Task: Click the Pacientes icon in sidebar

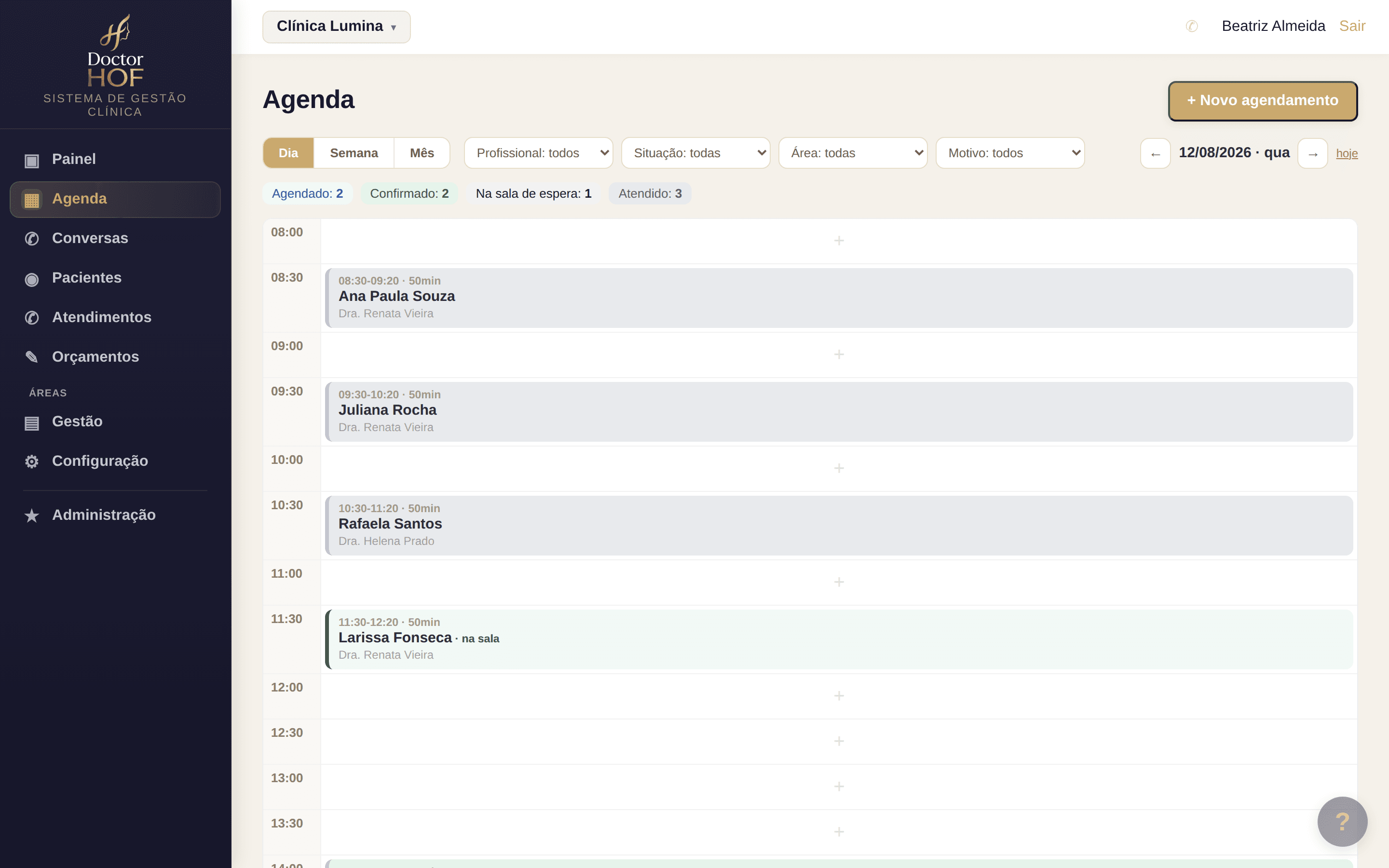Action: tap(31, 279)
